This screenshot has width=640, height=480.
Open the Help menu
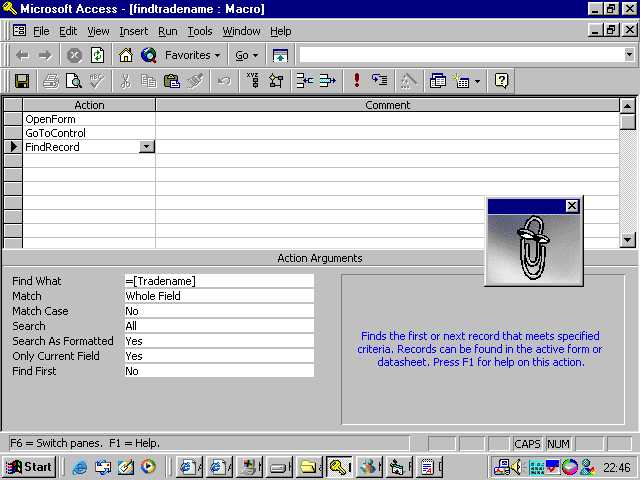point(280,31)
